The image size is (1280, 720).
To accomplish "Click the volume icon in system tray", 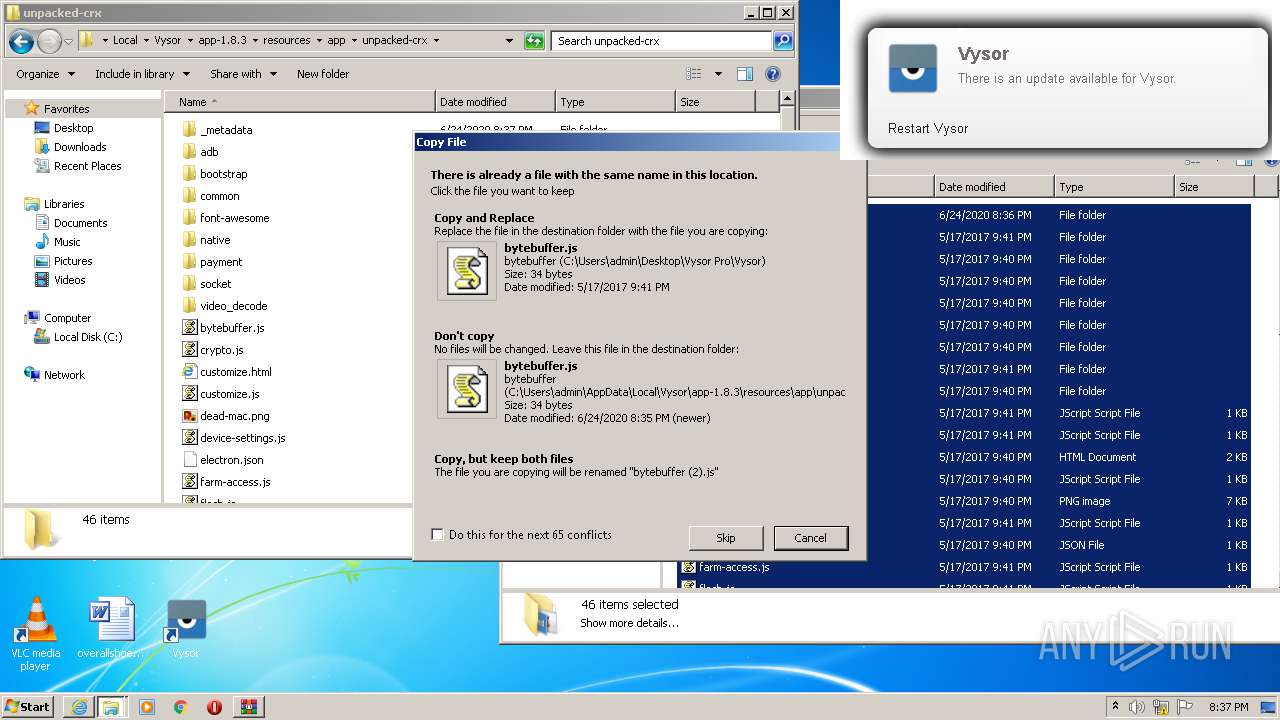I will (1138, 707).
